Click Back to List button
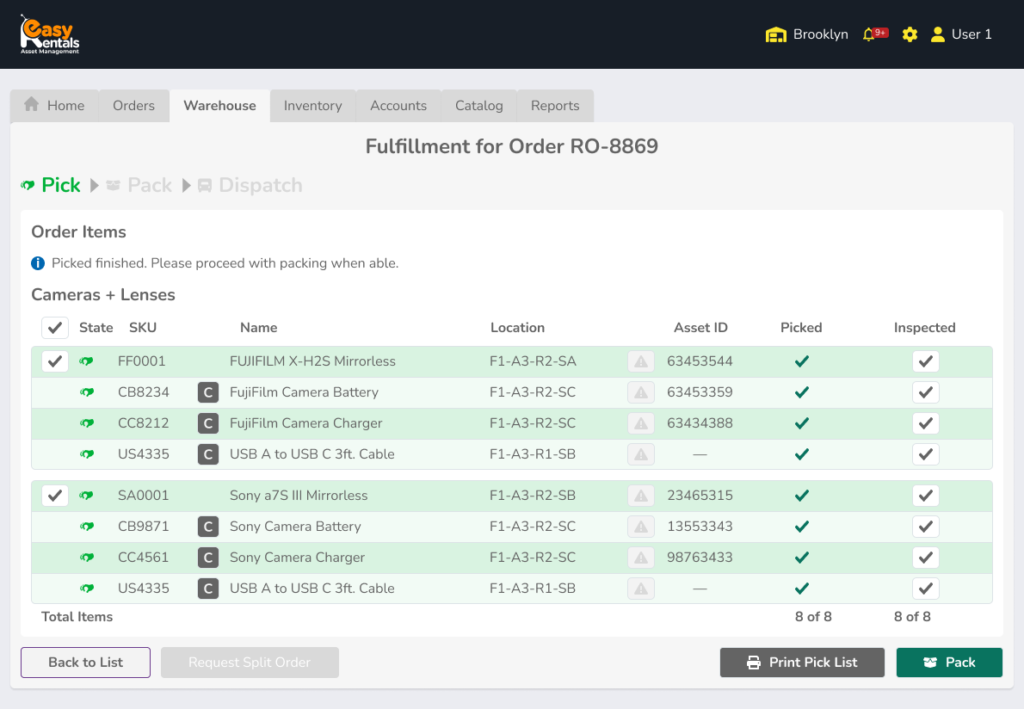The width and height of the screenshot is (1024, 709). coord(86,662)
